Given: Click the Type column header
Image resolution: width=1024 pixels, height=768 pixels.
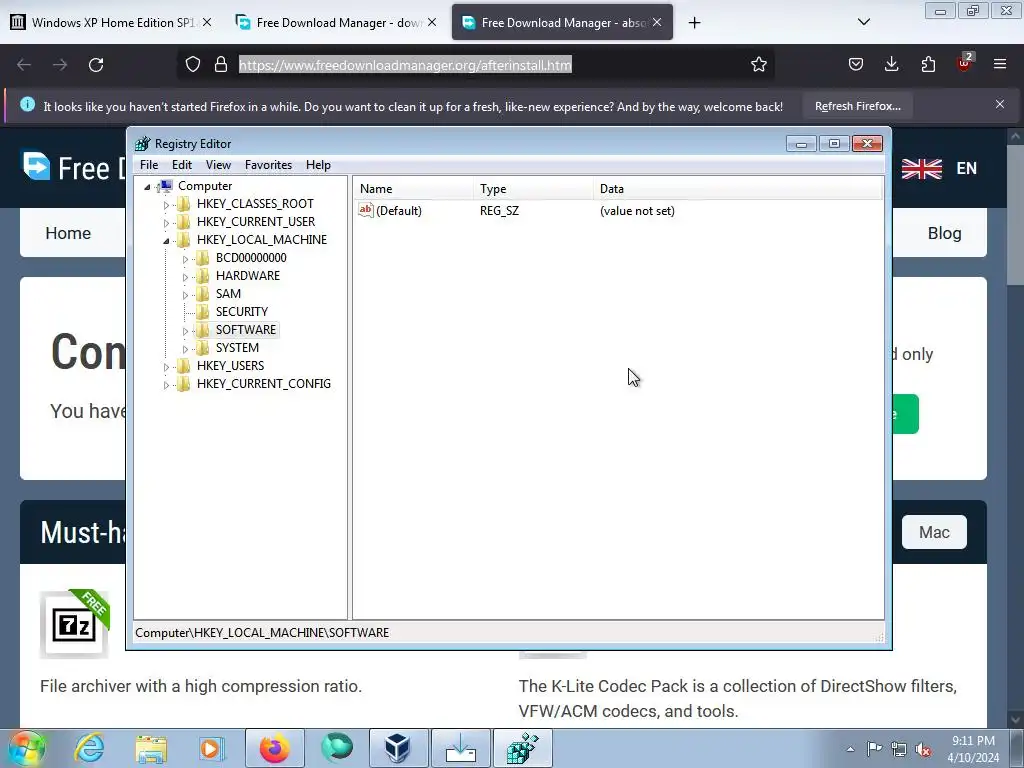Looking at the screenshot, I should click(x=534, y=189).
